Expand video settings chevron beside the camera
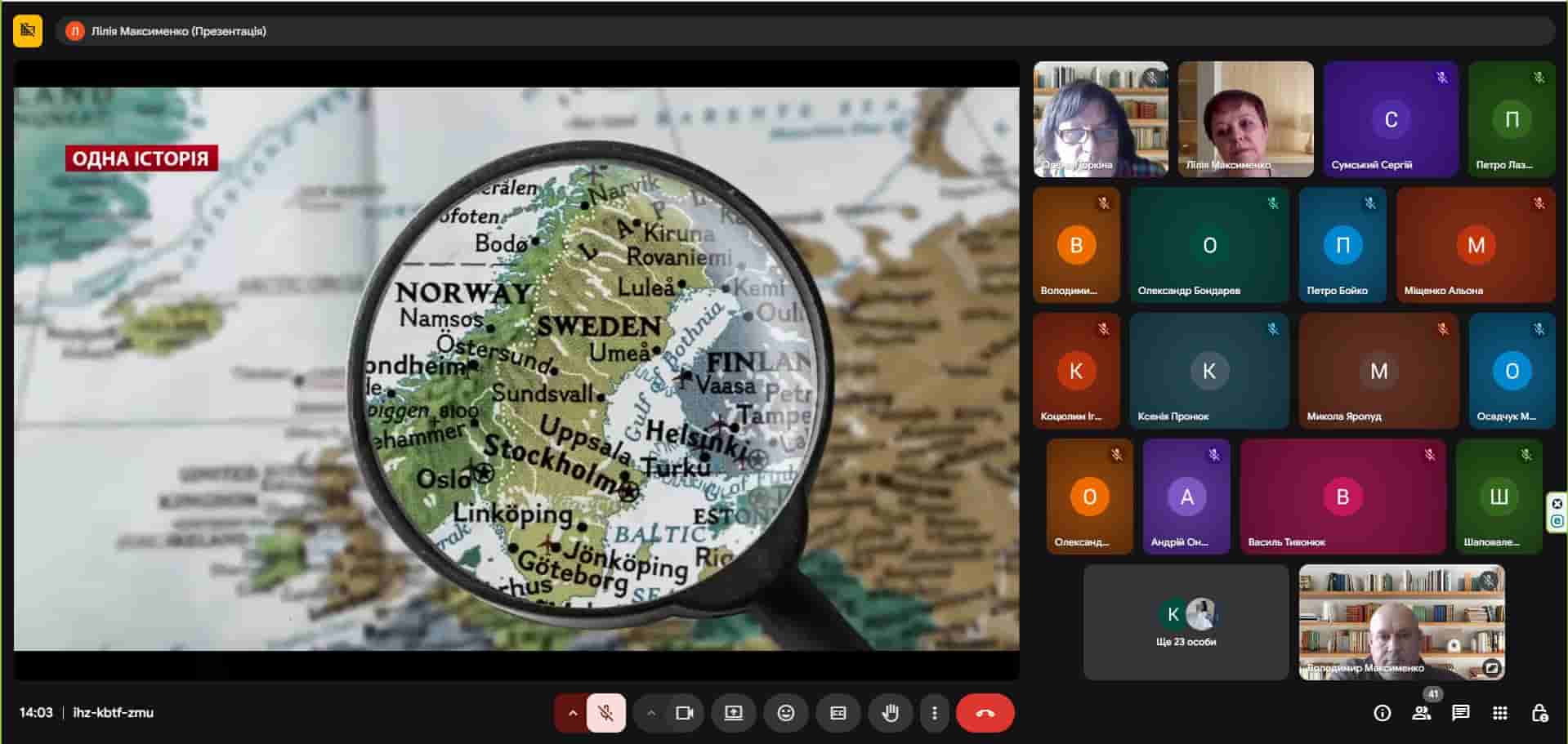This screenshot has height=744, width=1568. 650,713
